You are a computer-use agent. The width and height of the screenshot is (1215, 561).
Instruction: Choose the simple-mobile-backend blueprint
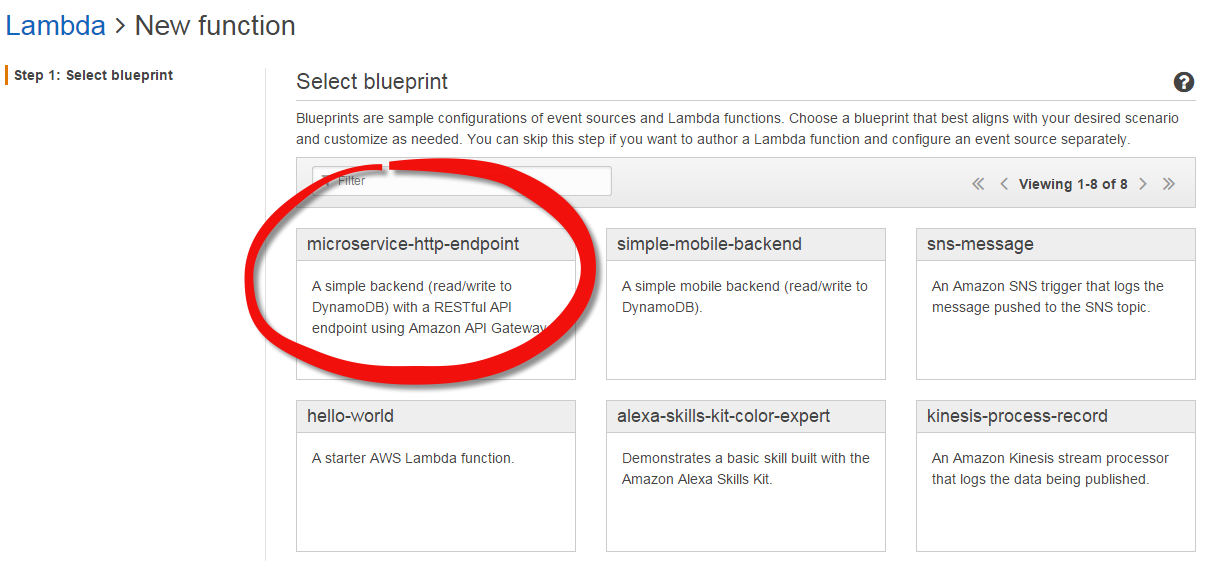[x=746, y=304]
